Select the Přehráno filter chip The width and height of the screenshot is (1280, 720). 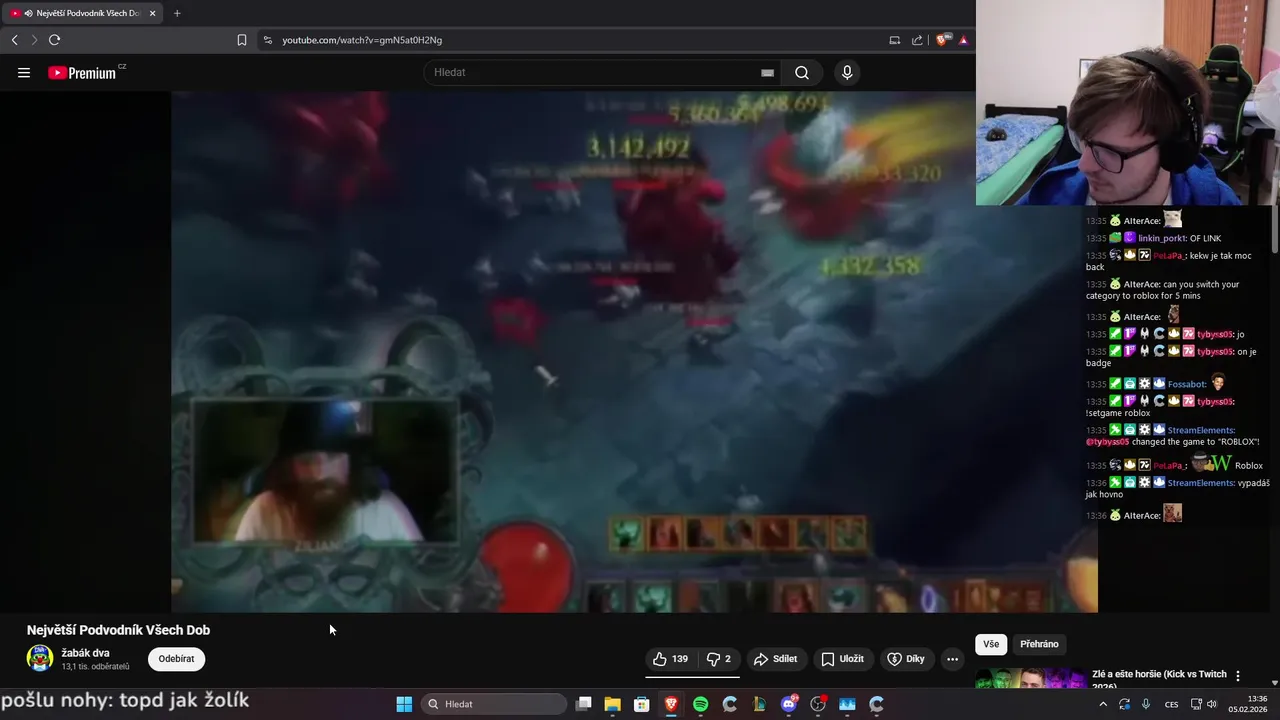tap(1039, 644)
